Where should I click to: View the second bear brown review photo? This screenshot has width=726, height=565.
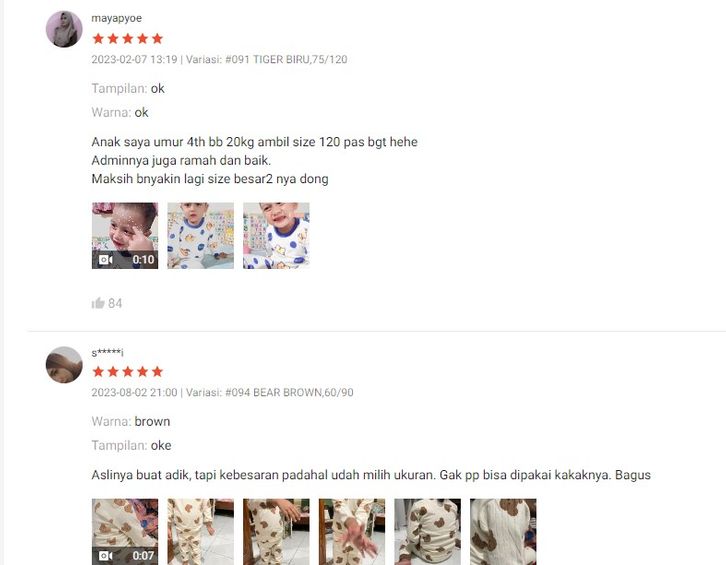point(200,532)
